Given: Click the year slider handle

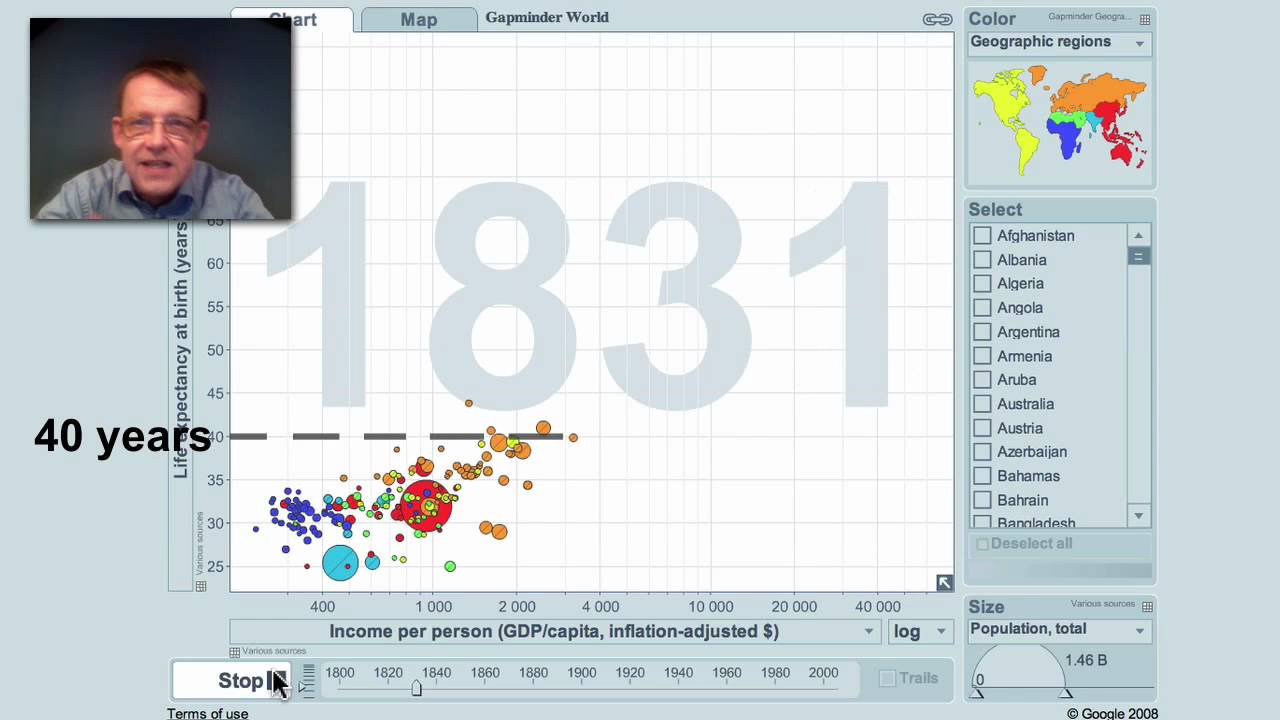Looking at the screenshot, I should [x=416, y=688].
